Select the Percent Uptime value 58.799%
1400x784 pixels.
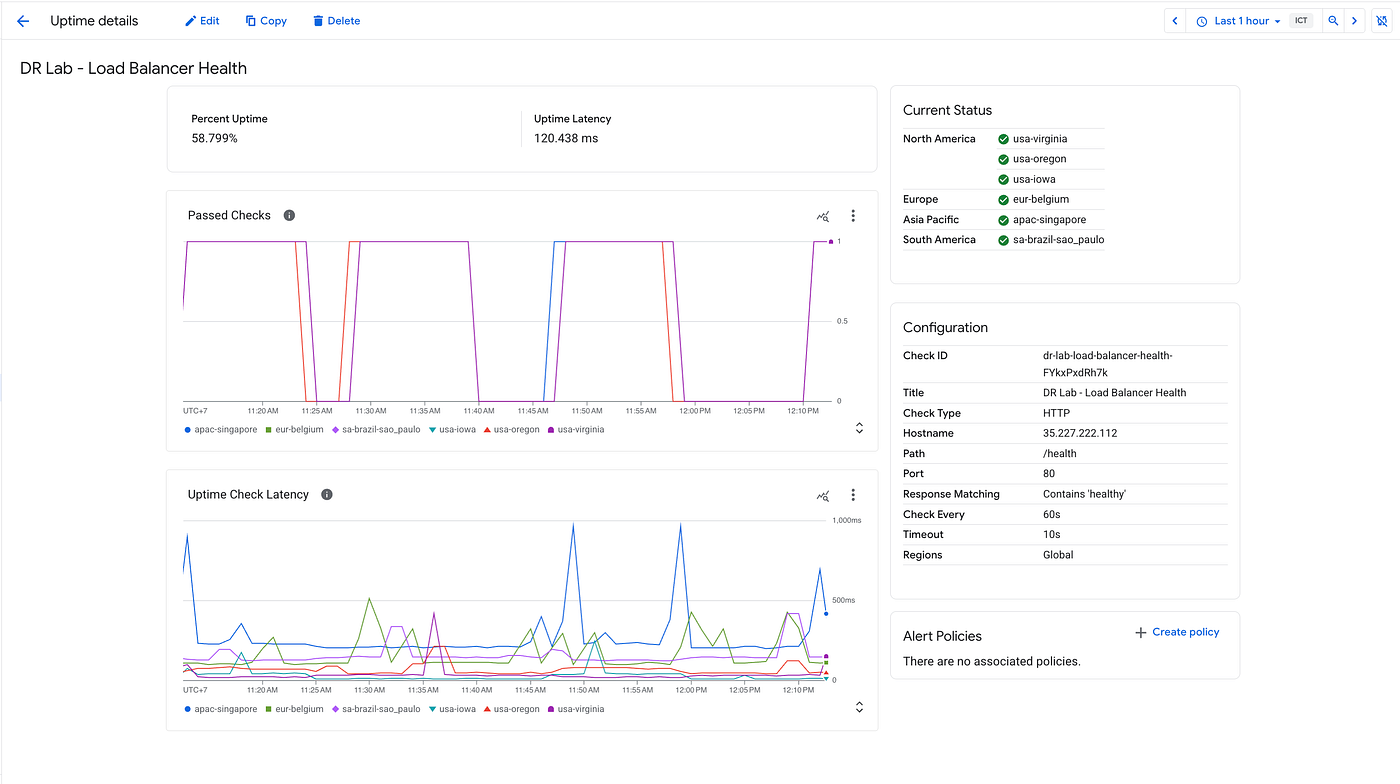214,138
